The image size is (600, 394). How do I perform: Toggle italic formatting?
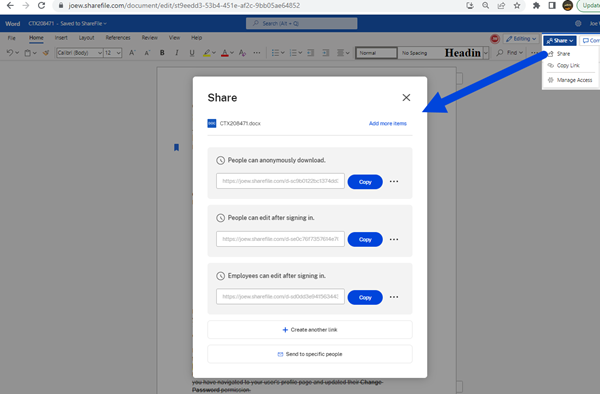coord(177,53)
